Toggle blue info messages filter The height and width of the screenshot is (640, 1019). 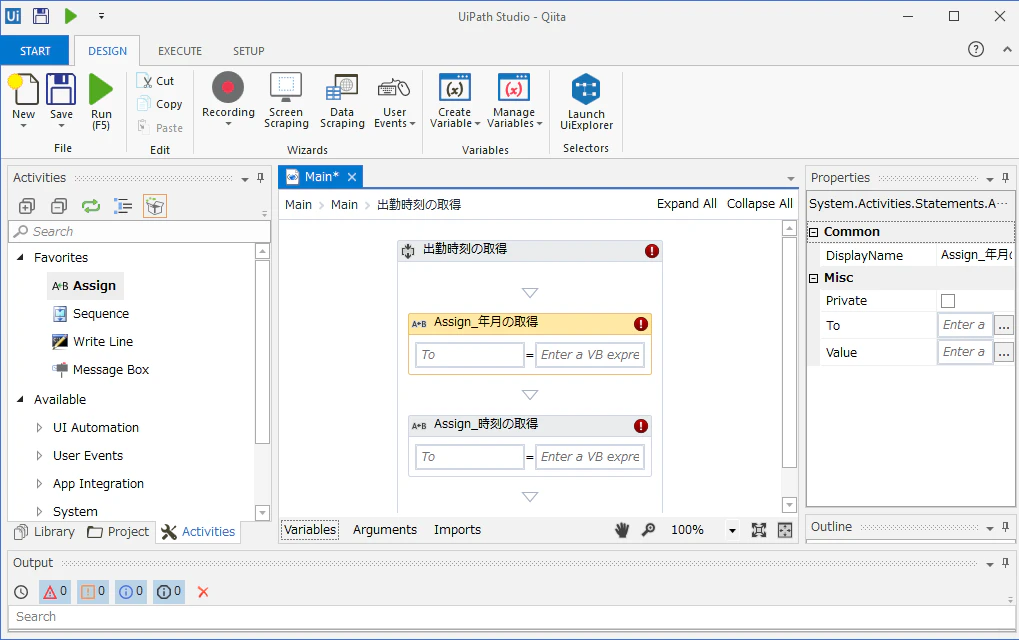pos(131,592)
